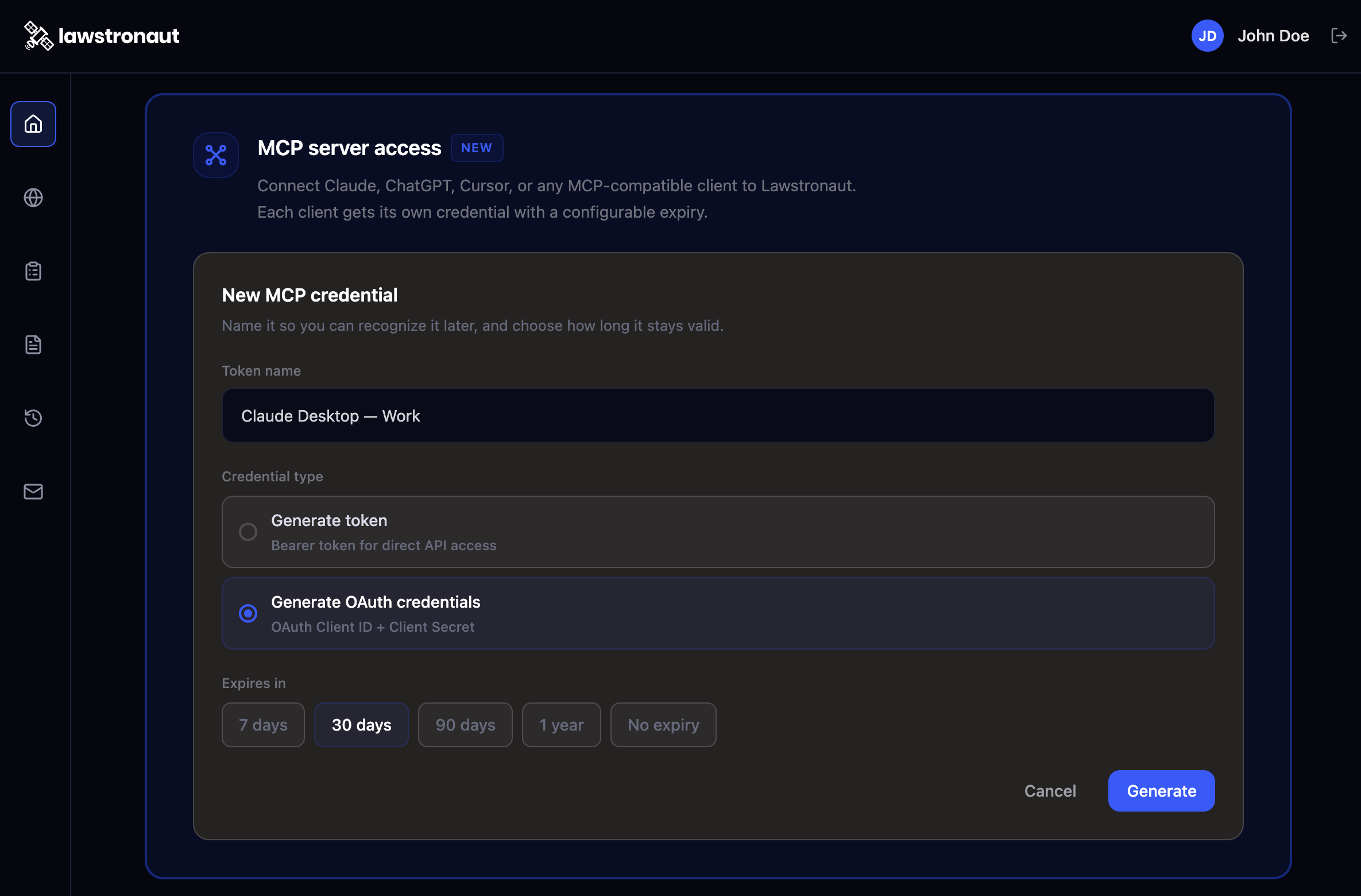Image resolution: width=1361 pixels, height=896 pixels.
Task: Click the "Credential type" label
Action: point(273,477)
